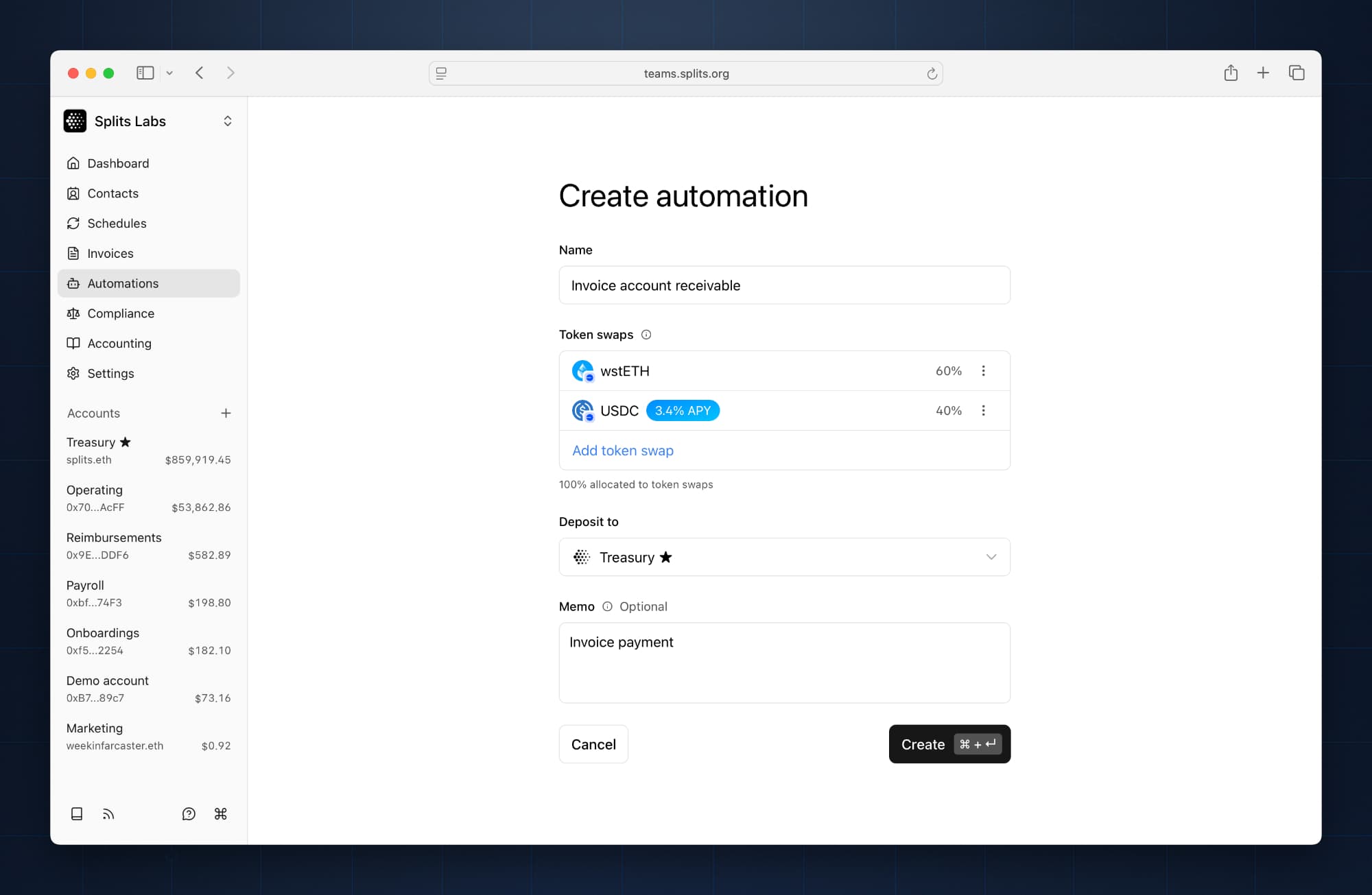Image resolution: width=1372 pixels, height=895 pixels.
Task: Focus the Name input field
Action: (784, 285)
